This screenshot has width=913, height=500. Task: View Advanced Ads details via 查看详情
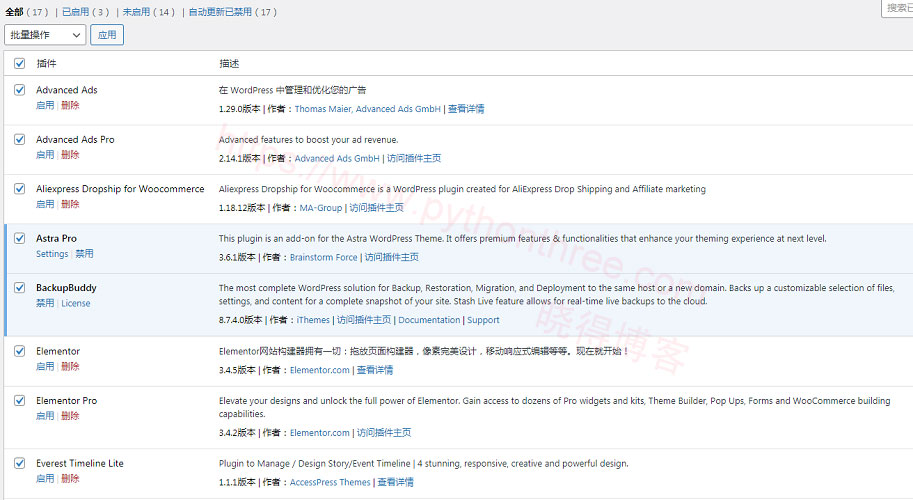(x=466, y=109)
